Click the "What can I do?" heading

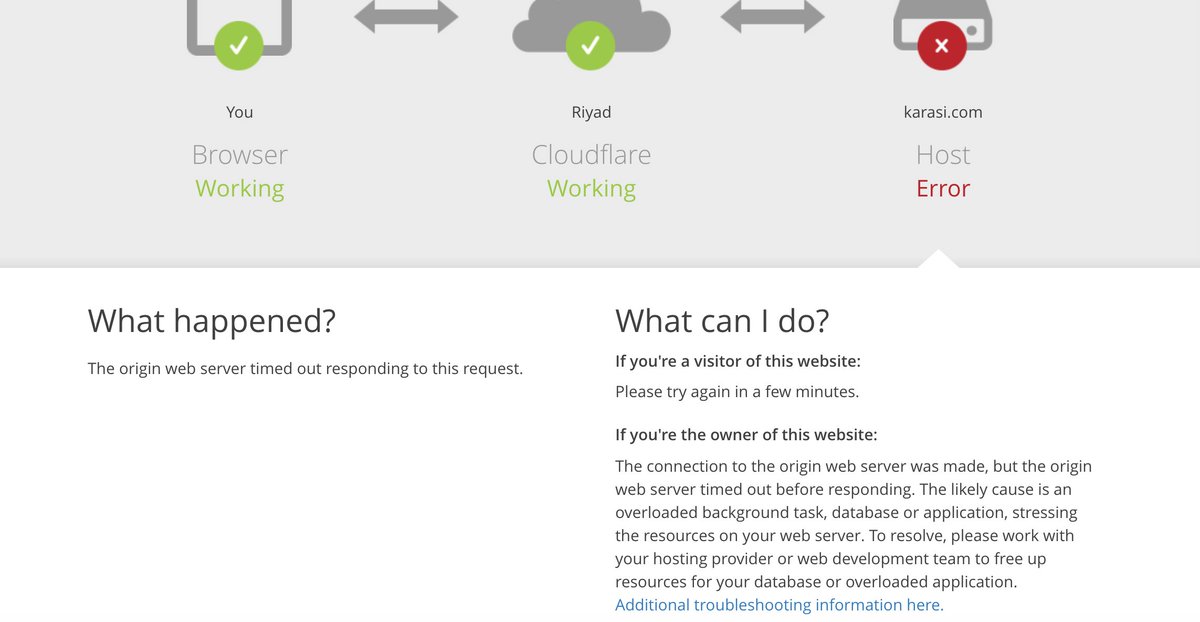tap(722, 321)
